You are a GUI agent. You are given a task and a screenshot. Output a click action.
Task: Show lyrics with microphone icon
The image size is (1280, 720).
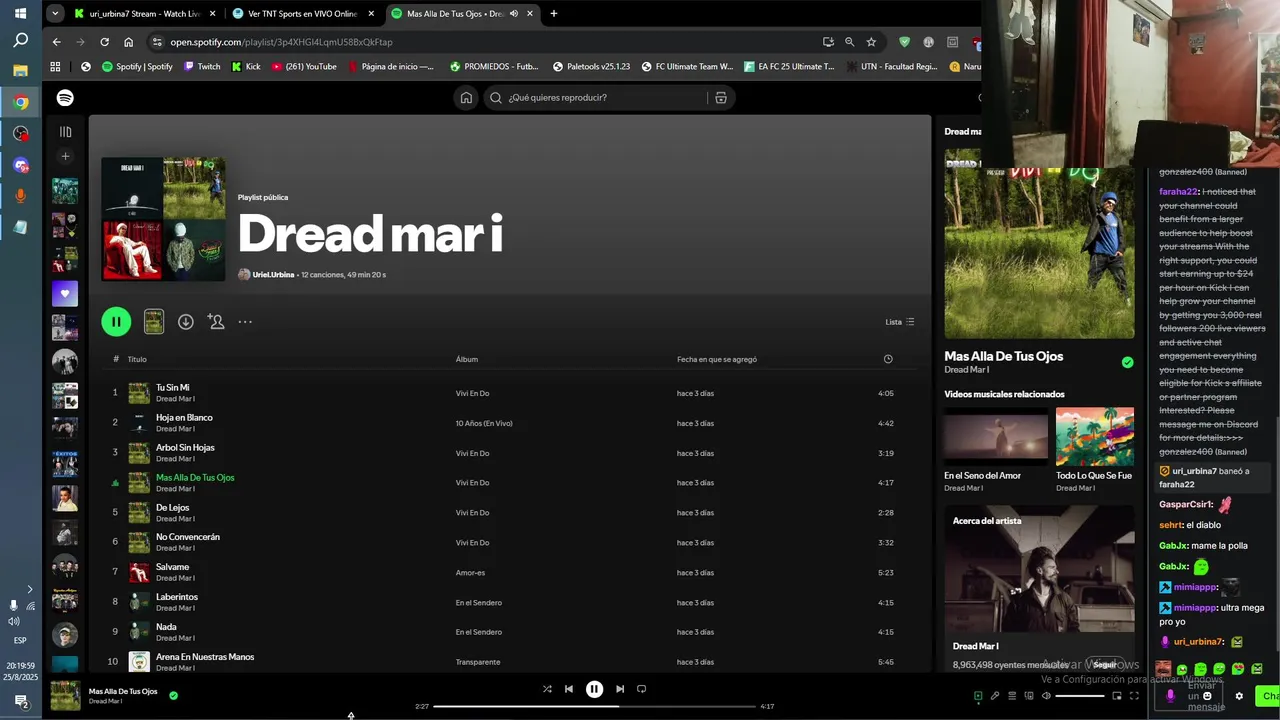pos(995,696)
